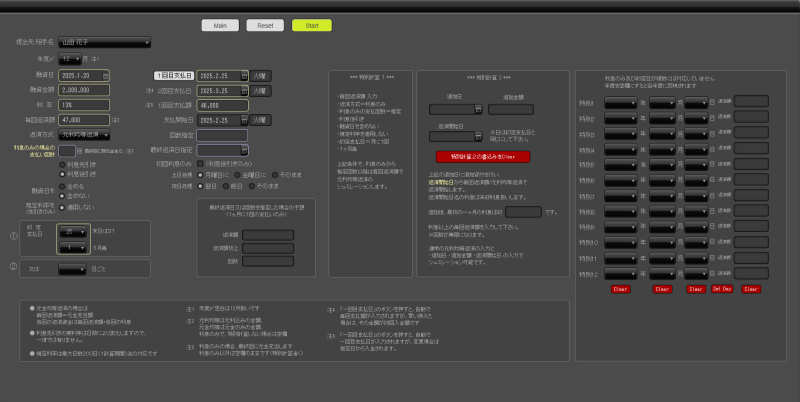The width and height of the screenshot is (800, 402).
Task: Open the calendar icon beside 2回目支払日 date
Action: coord(244,91)
